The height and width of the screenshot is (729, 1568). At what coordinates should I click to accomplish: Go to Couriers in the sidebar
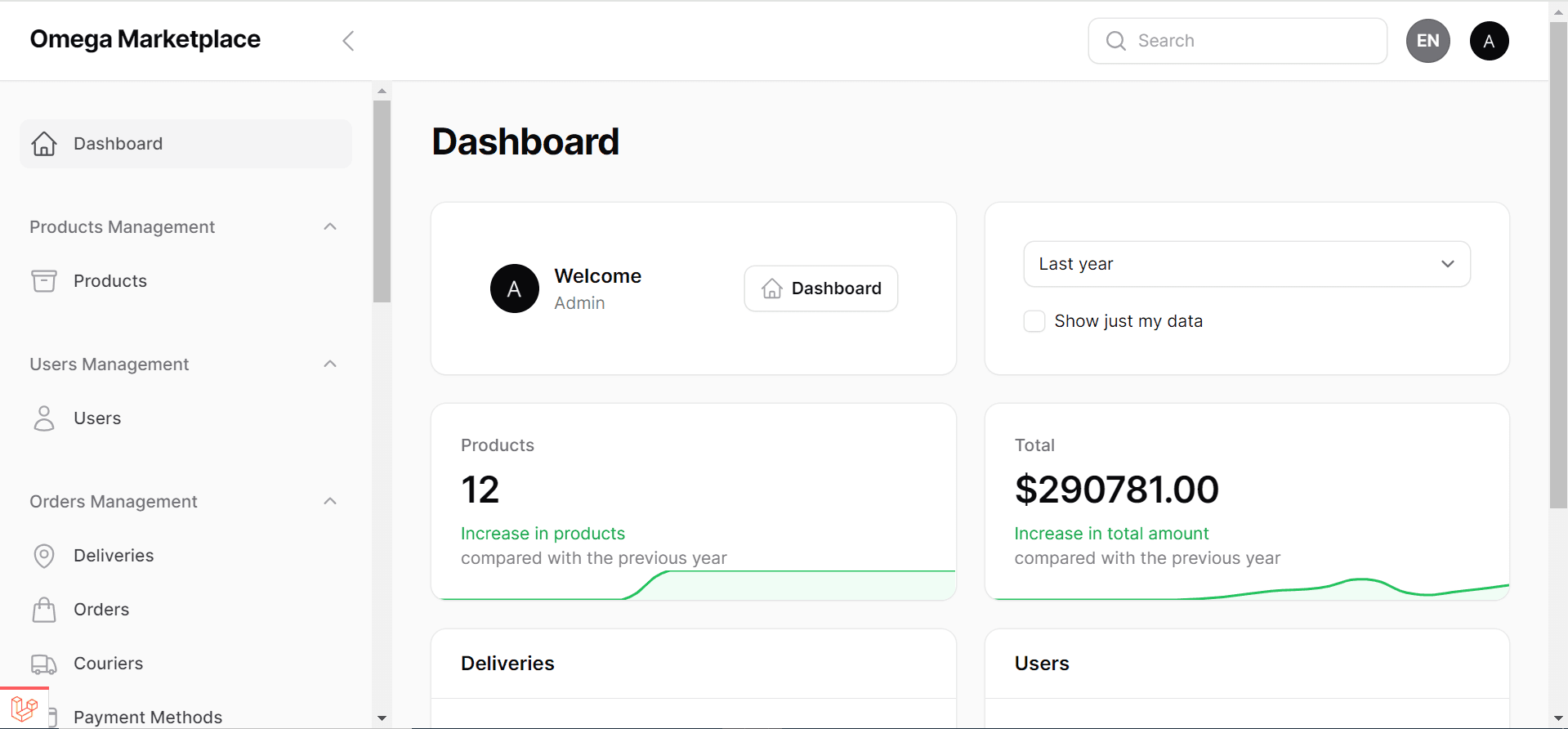pyautogui.click(x=185, y=664)
